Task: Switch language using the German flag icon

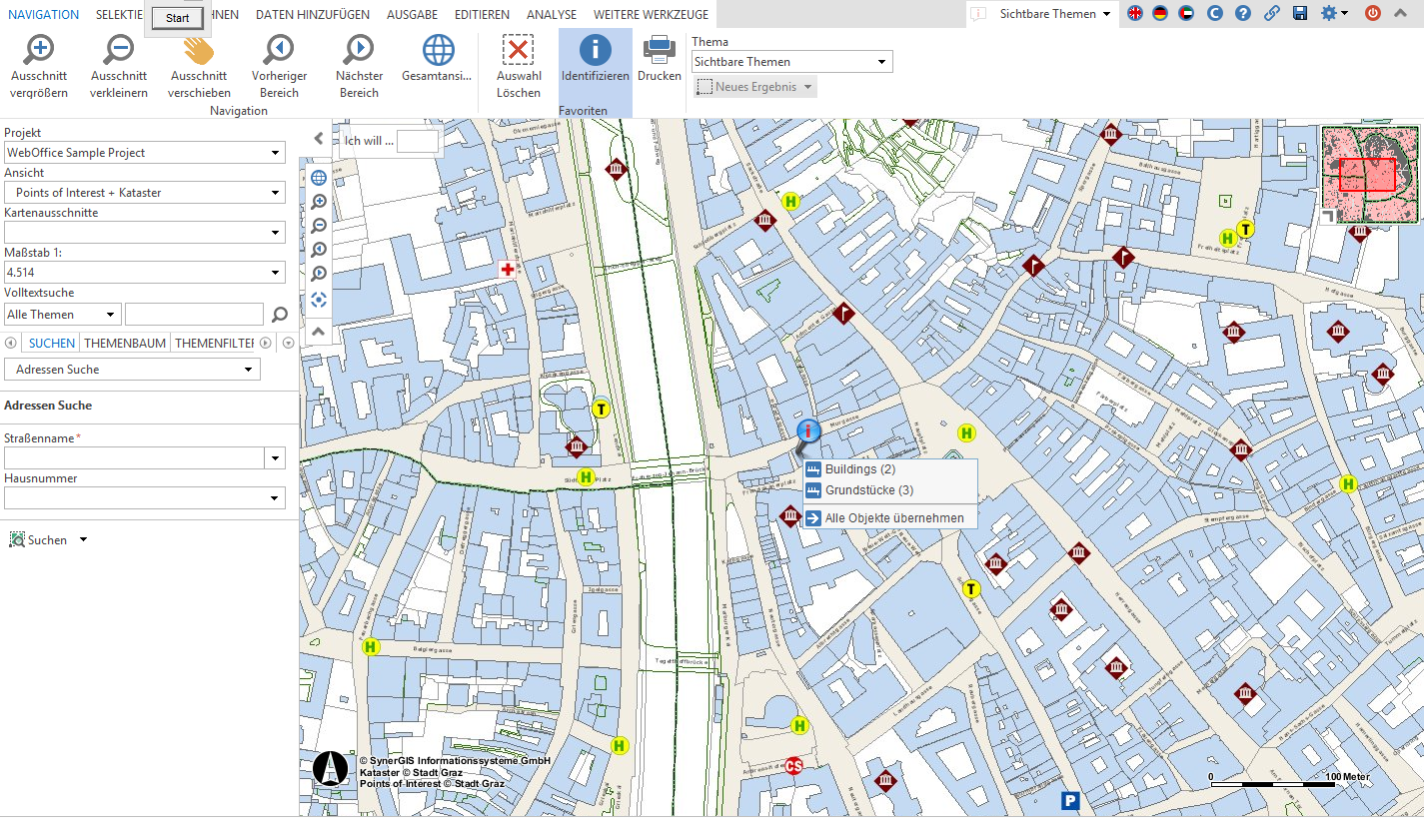Action: 1160,15
